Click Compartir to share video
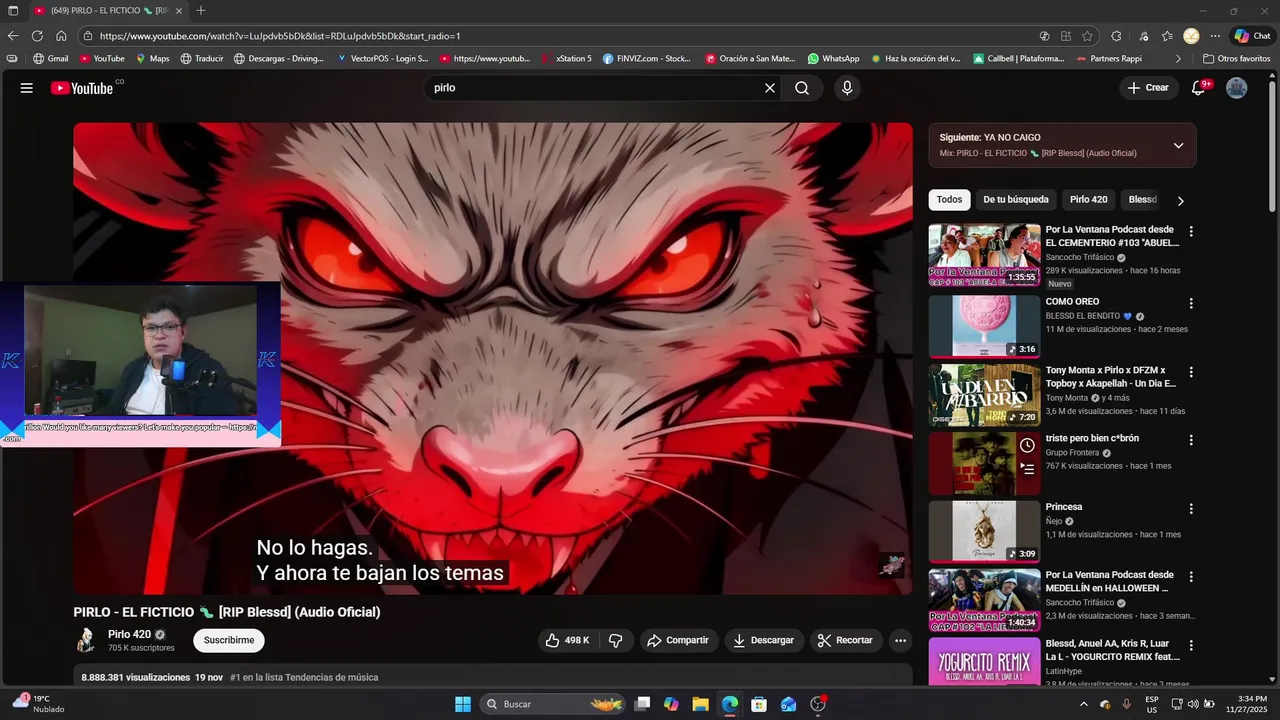This screenshot has height=720, width=1280. 678,640
